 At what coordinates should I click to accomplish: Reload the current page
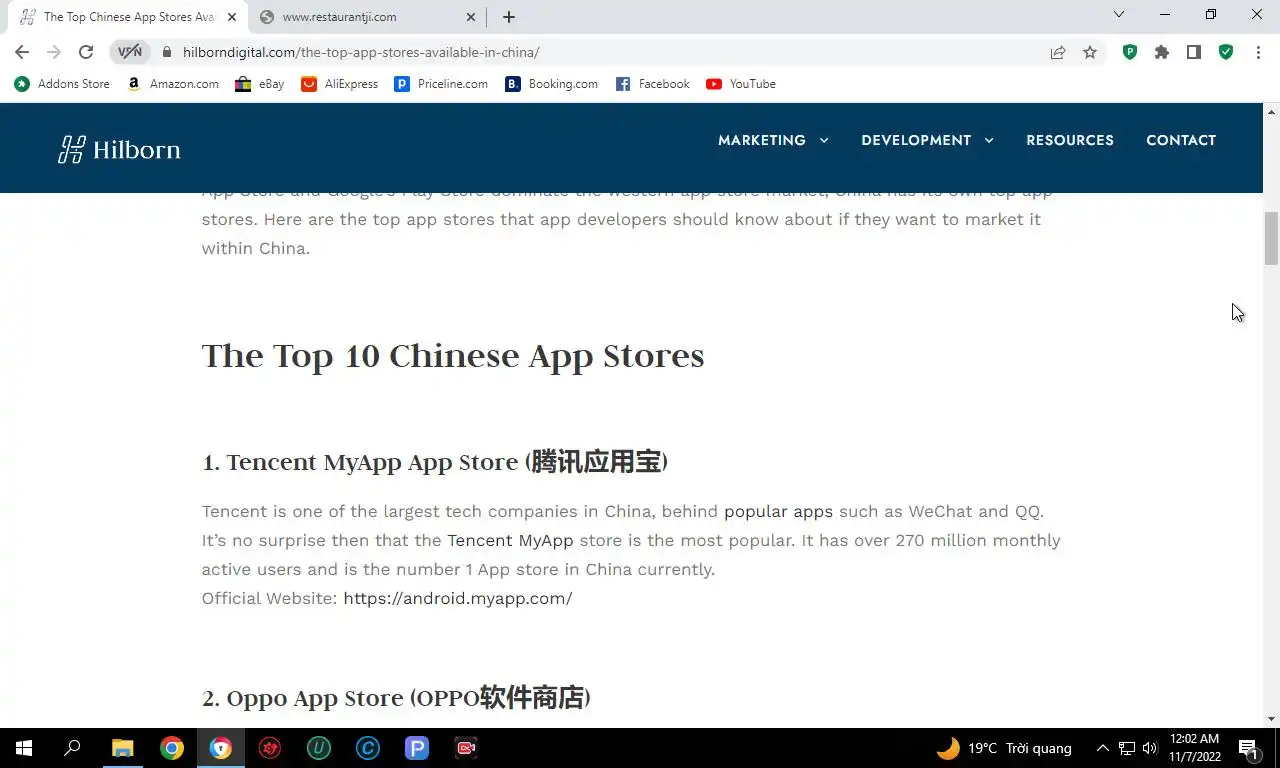tap(86, 52)
